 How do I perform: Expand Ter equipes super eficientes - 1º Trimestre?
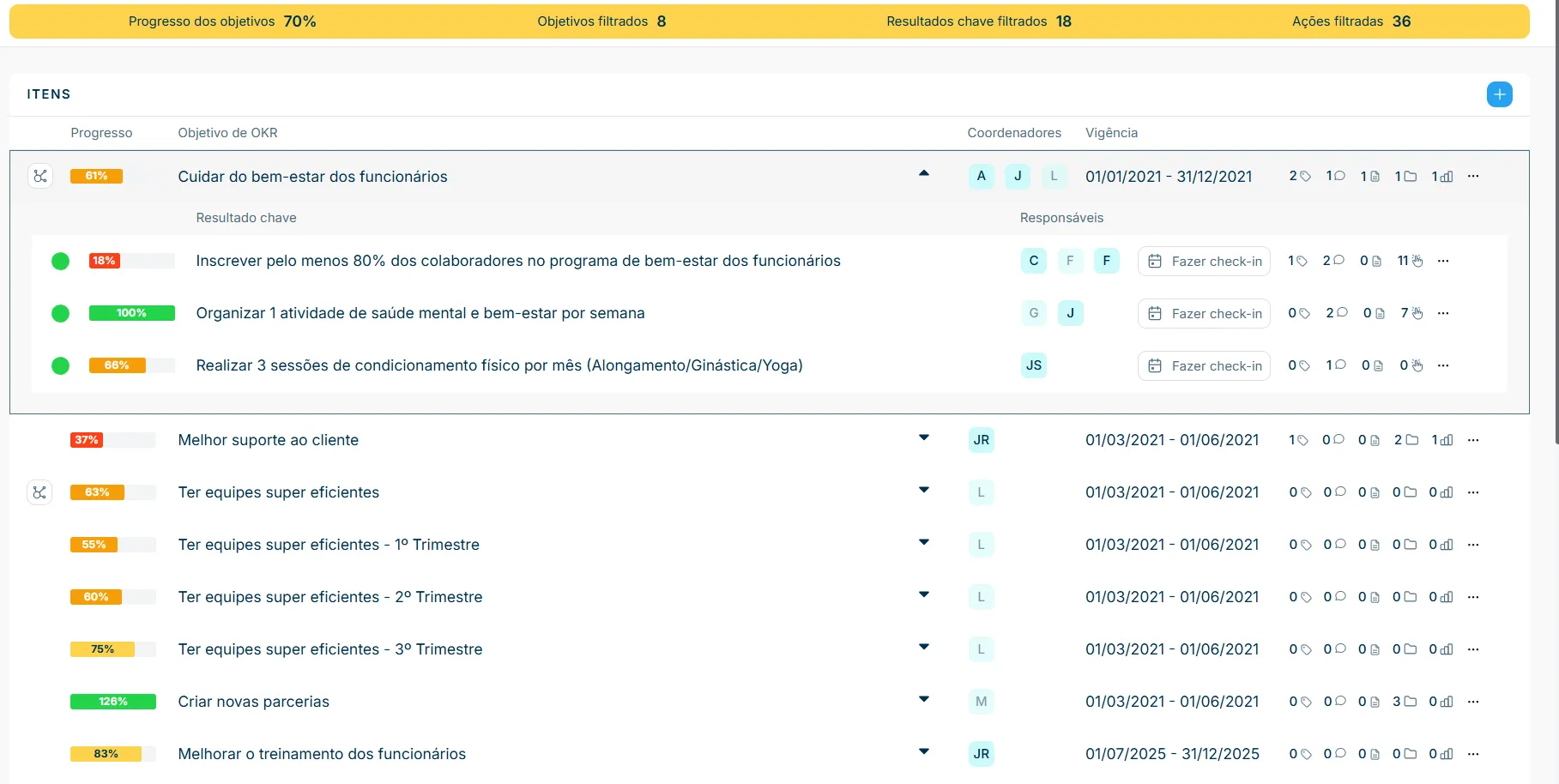(924, 542)
